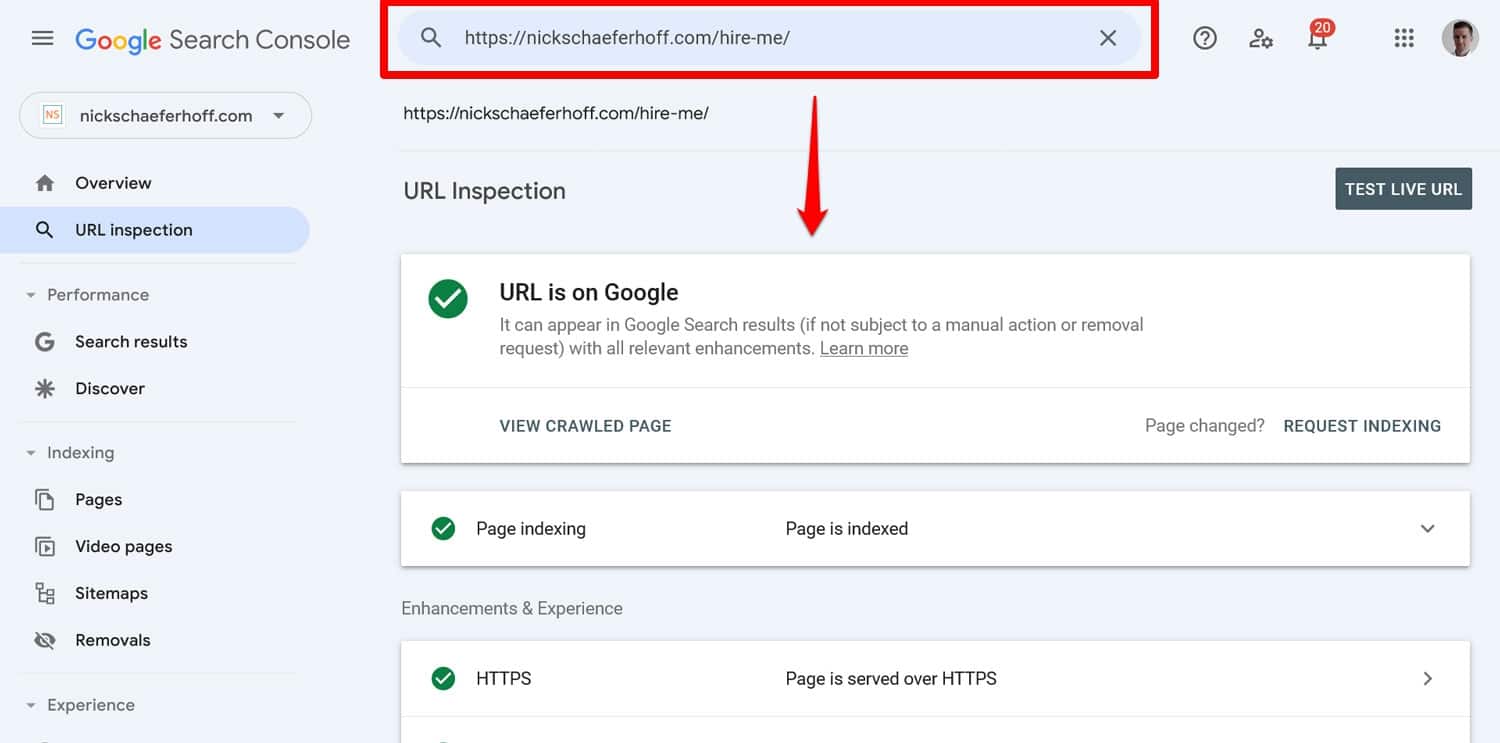Click the TEST LIVE URL button
1500x743 pixels.
pyautogui.click(x=1403, y=189)
